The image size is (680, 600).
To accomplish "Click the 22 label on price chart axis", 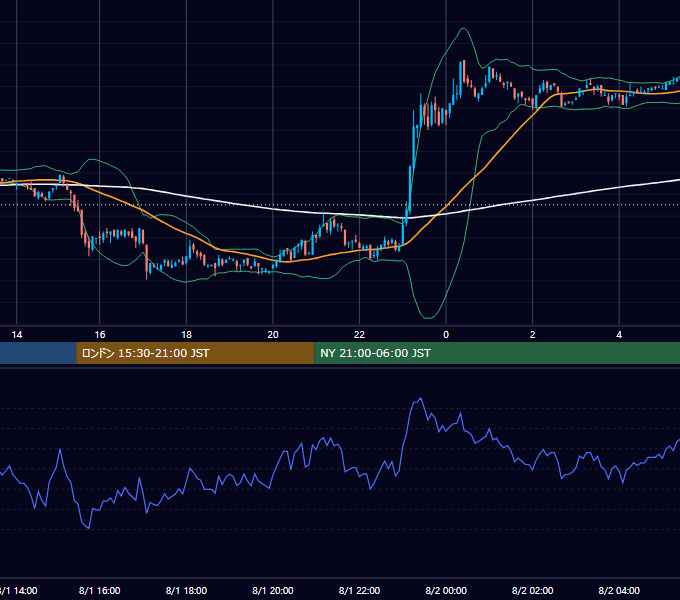I will (360, 335).
